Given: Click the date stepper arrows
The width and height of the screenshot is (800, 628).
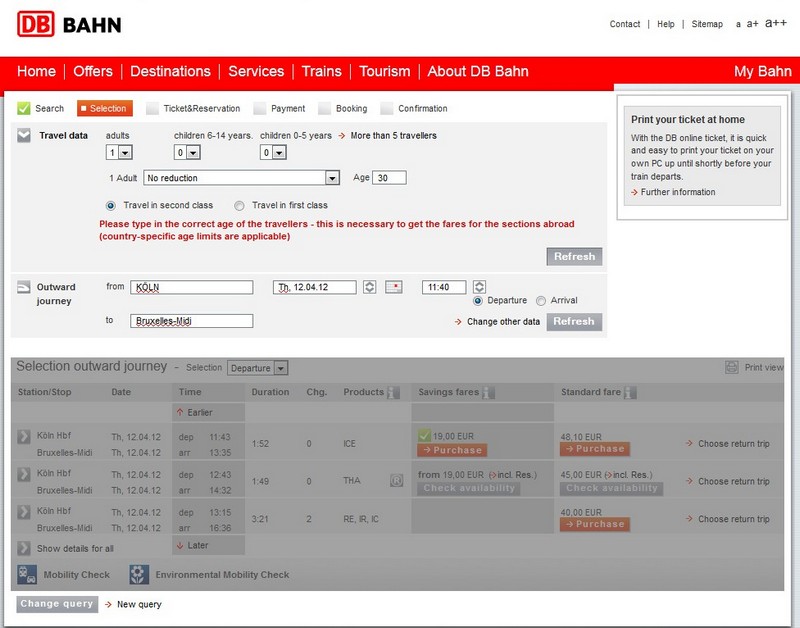Looking at the screenshot, I should point(369,287).
